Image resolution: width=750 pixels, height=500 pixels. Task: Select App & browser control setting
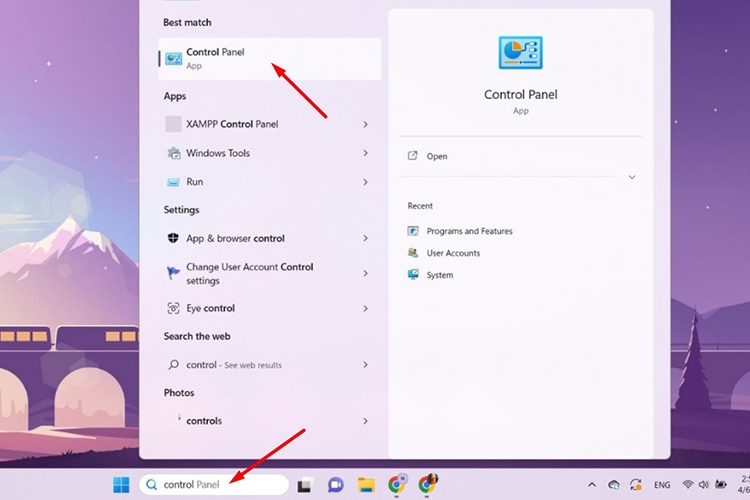(235, 239)
